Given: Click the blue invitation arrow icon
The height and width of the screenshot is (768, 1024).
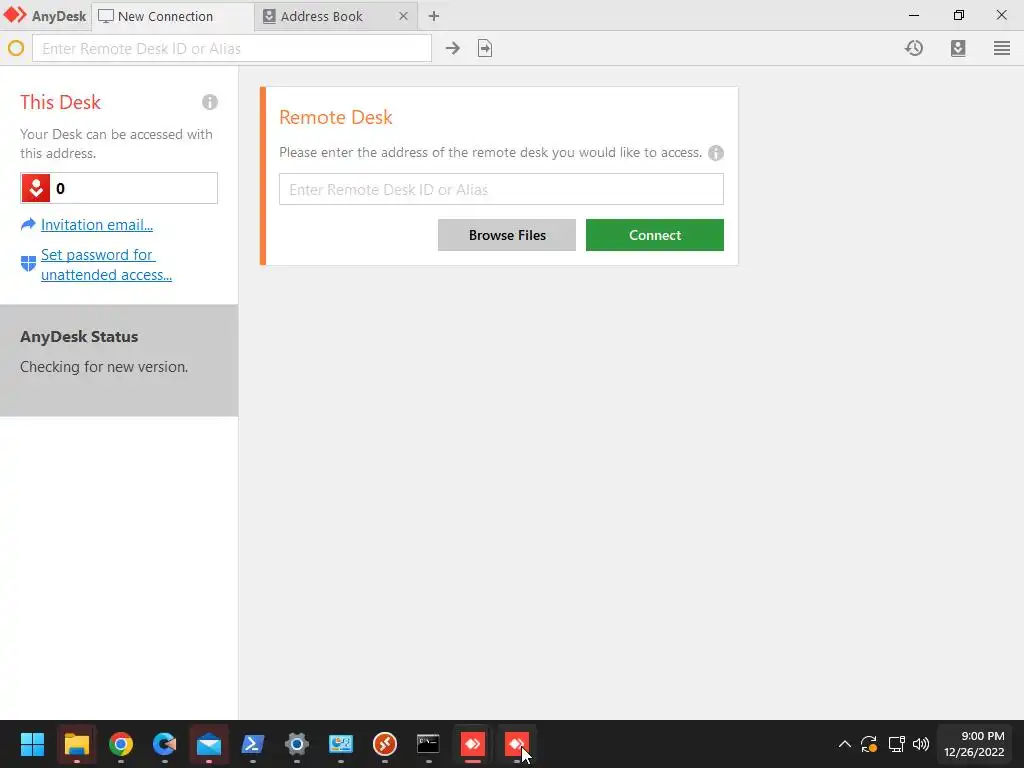Looking at the screenshot, I should point(28,225).
